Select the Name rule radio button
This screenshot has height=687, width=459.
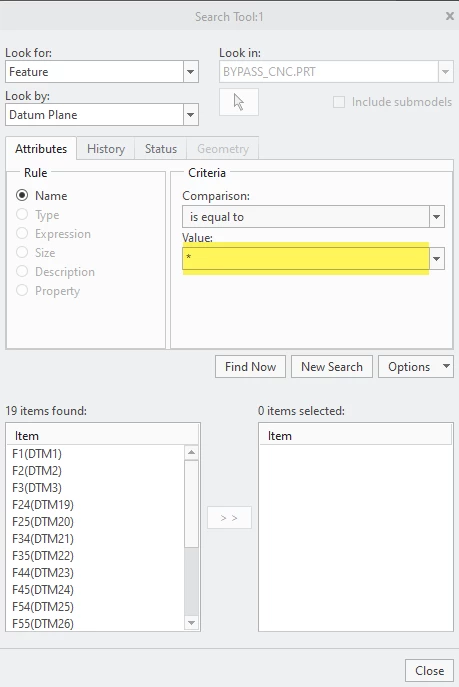22,195
